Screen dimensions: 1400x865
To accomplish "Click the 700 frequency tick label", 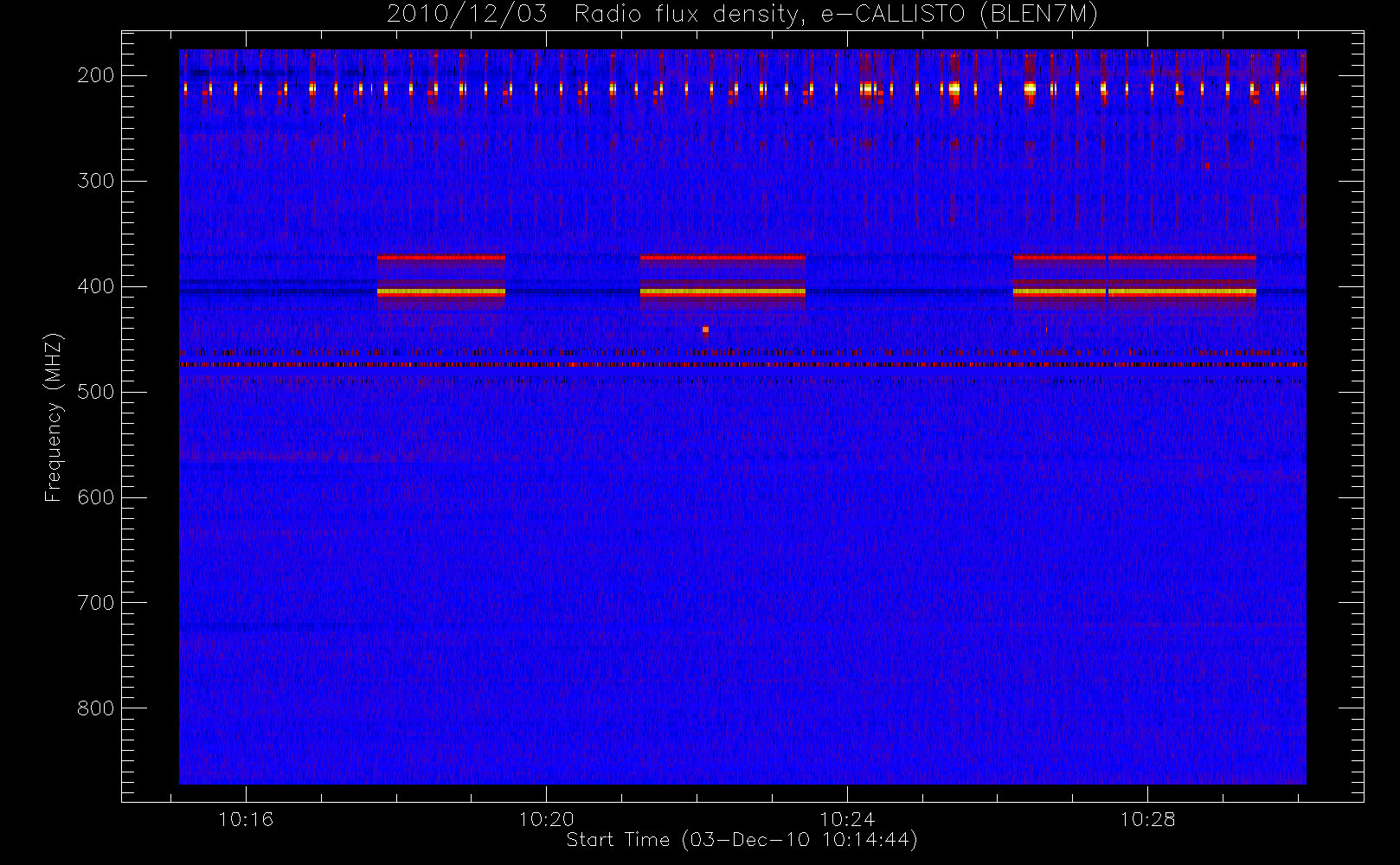I will pos(96,603).
